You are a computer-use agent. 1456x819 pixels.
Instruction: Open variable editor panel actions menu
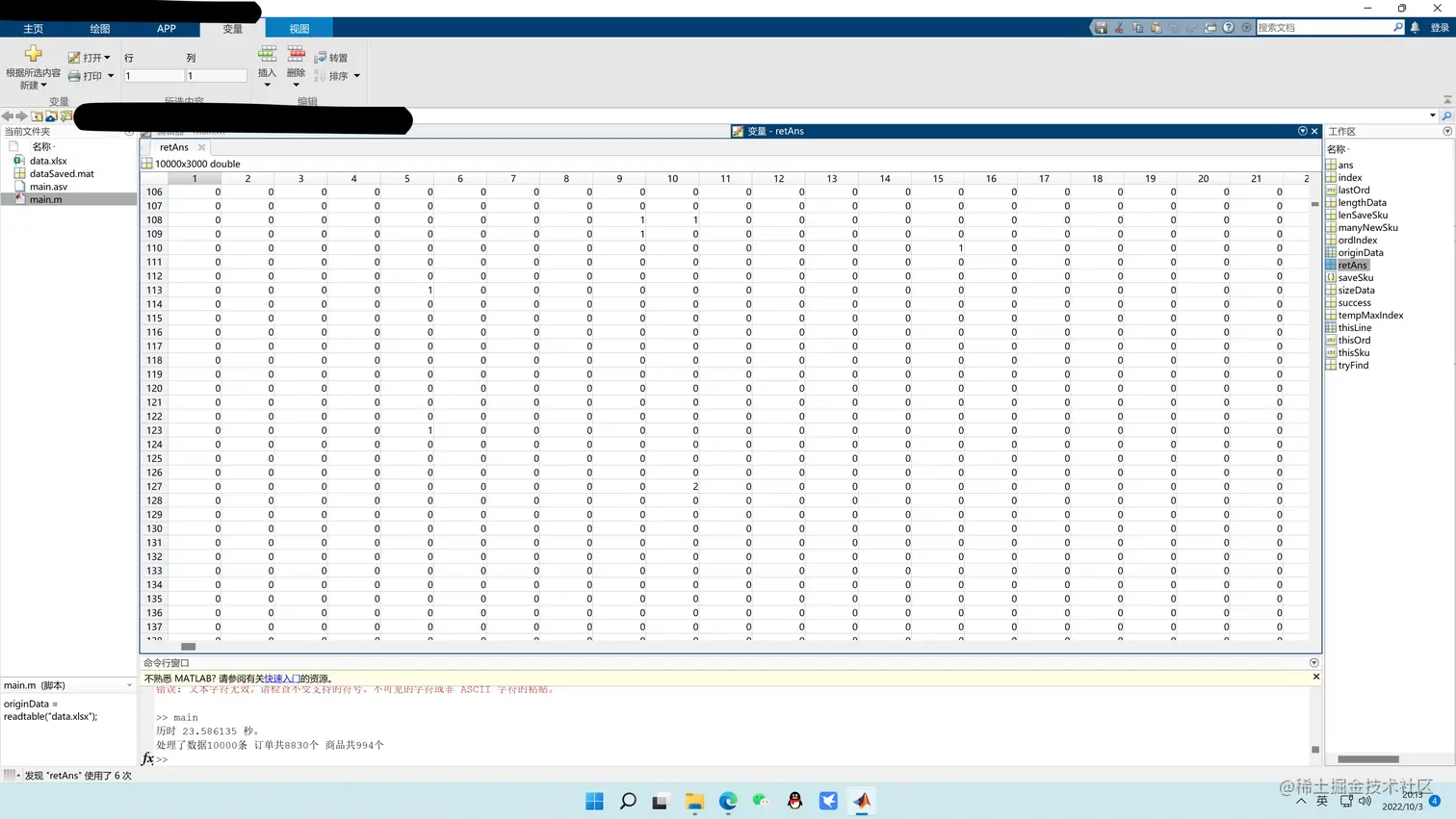pyautogui.click(x=1303, y=131)
